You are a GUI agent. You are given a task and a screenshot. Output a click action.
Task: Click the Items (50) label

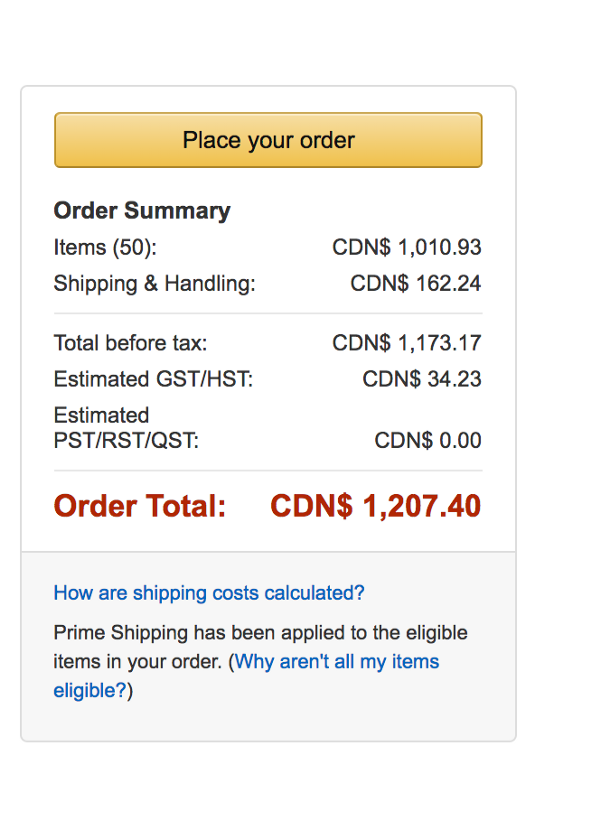tap(105, 247)
